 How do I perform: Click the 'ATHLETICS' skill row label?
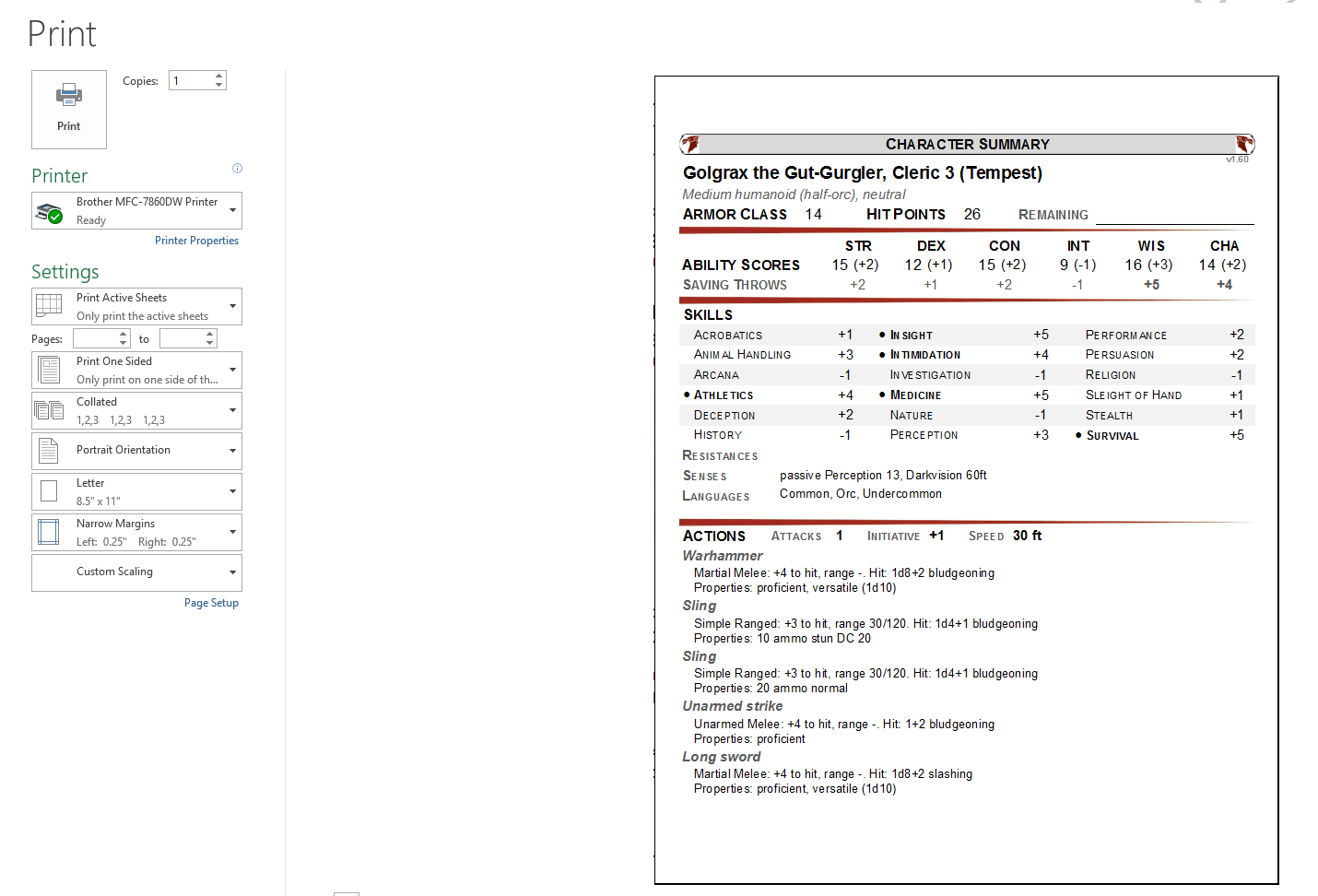724,395
